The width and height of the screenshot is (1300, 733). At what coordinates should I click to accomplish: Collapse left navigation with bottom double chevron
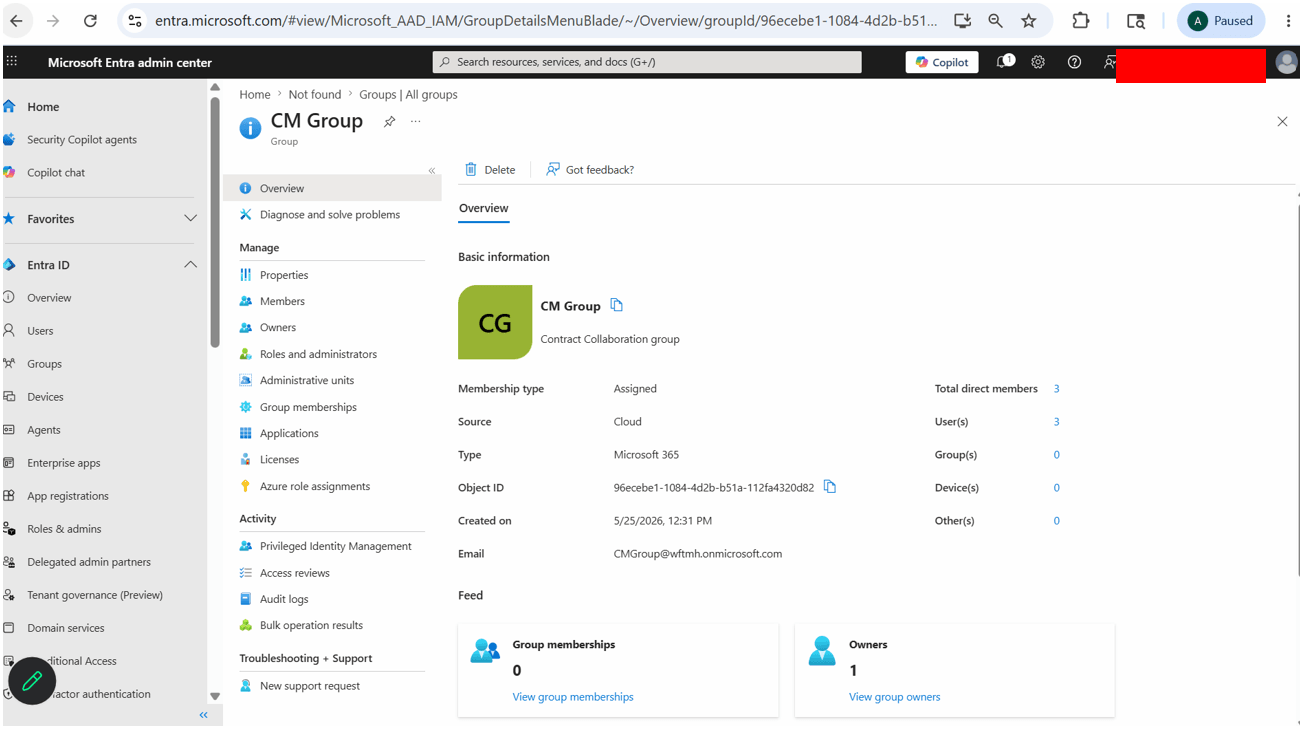click(203, 715)
